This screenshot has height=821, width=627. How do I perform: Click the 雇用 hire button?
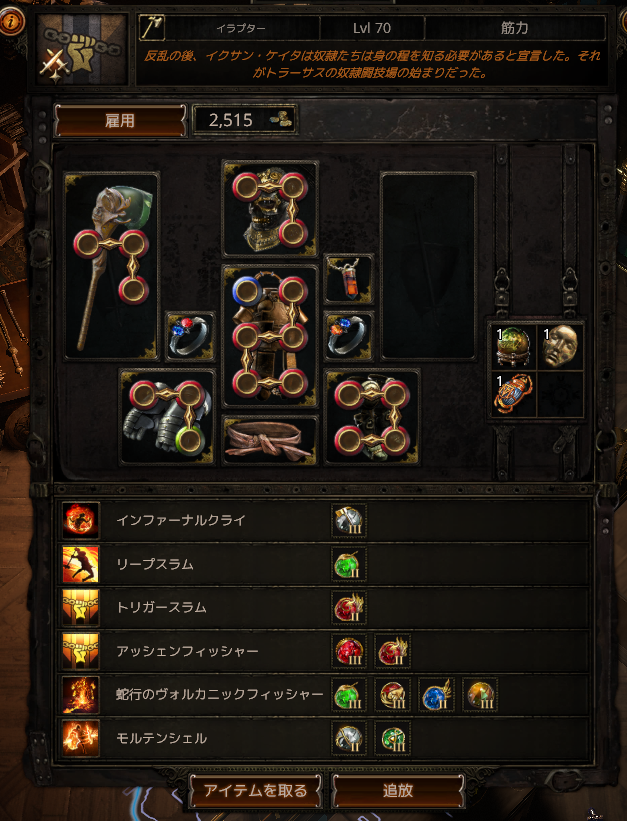(x=120, y=120)
